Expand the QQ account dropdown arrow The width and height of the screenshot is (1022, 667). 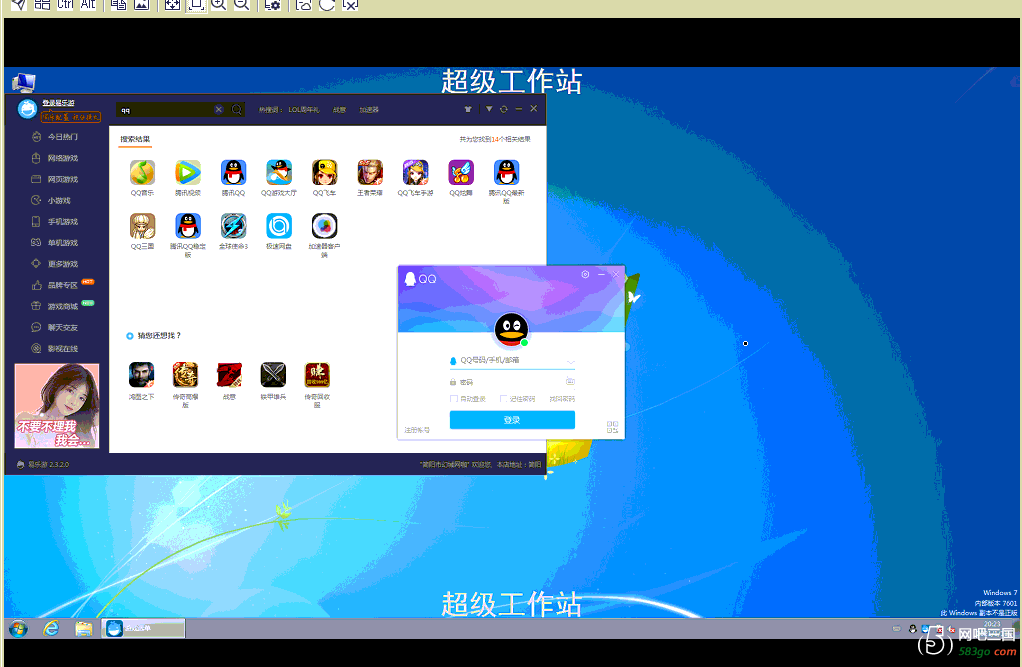click(x=570, y=361)
